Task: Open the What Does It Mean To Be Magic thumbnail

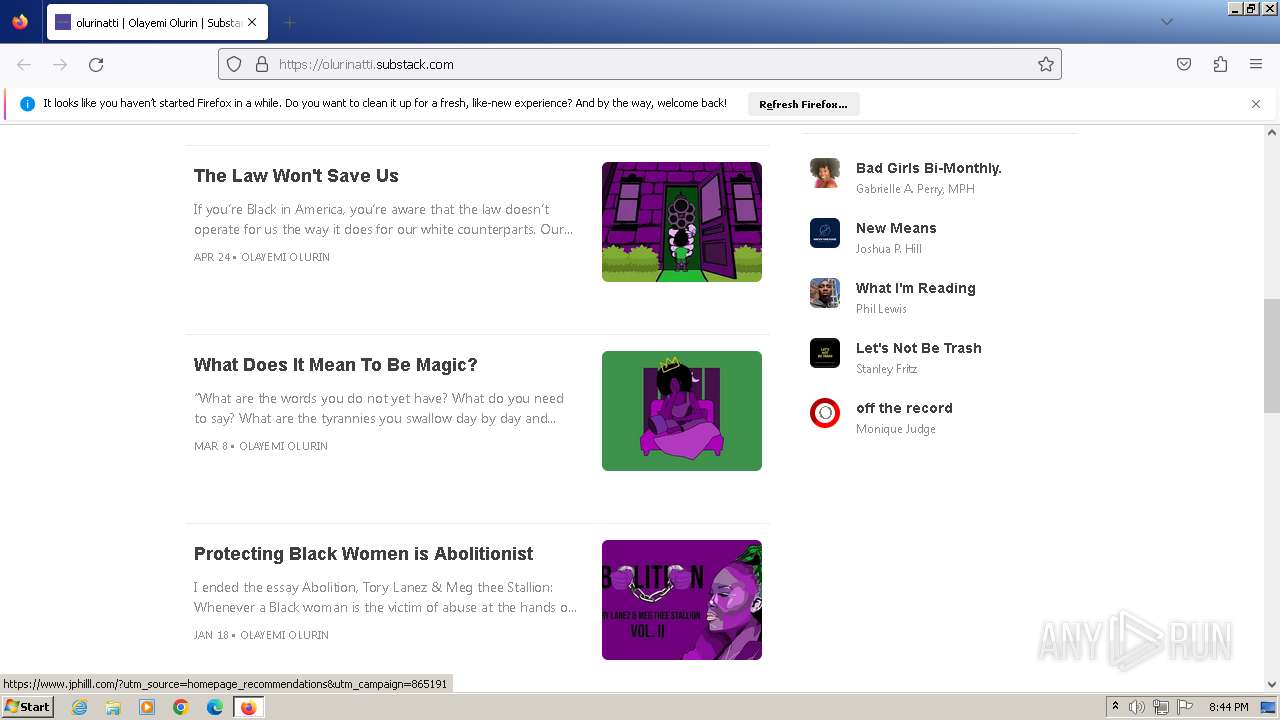Action: [682, 411]
